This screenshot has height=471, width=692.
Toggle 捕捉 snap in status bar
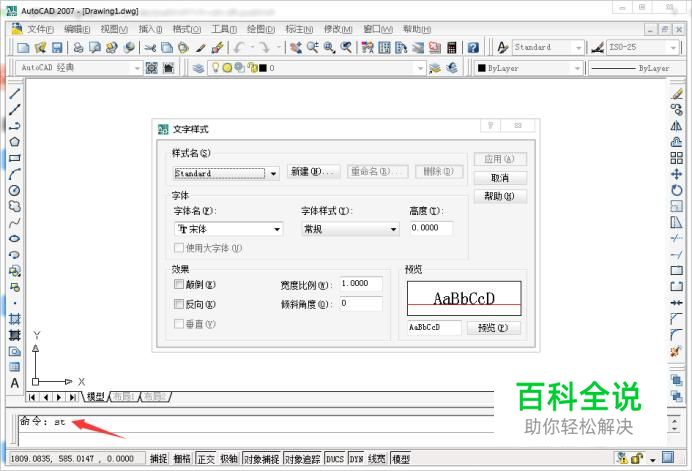(158, 459)
